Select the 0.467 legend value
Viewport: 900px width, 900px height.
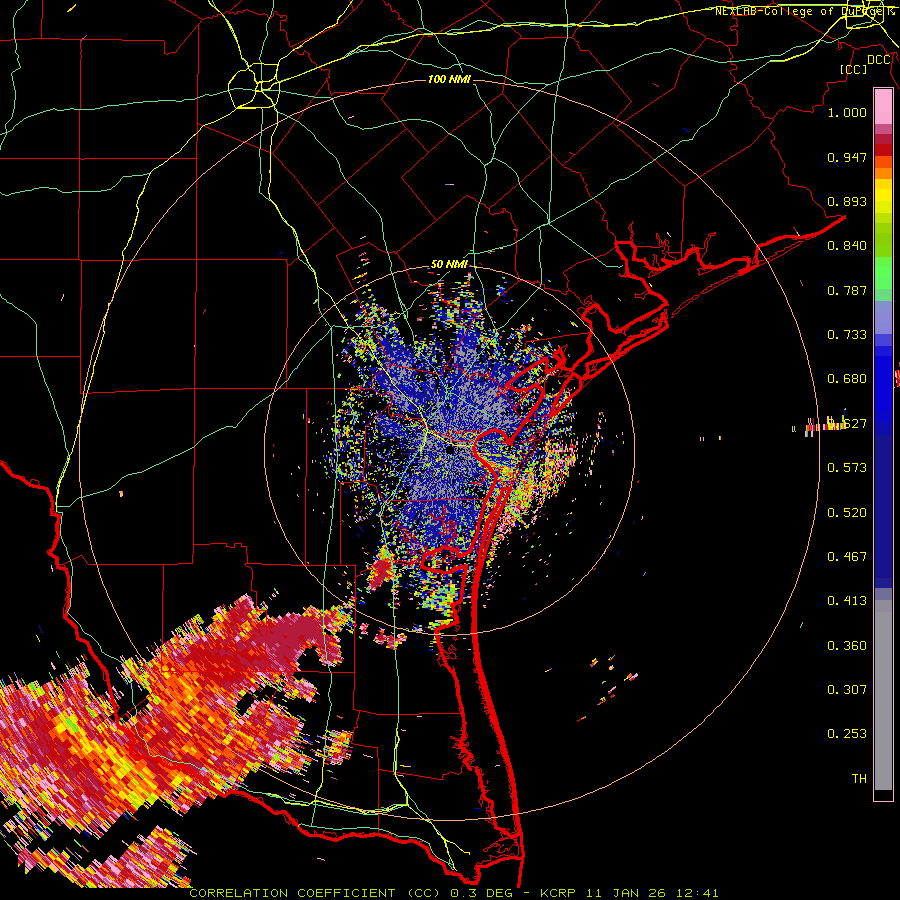coord(847,557)
